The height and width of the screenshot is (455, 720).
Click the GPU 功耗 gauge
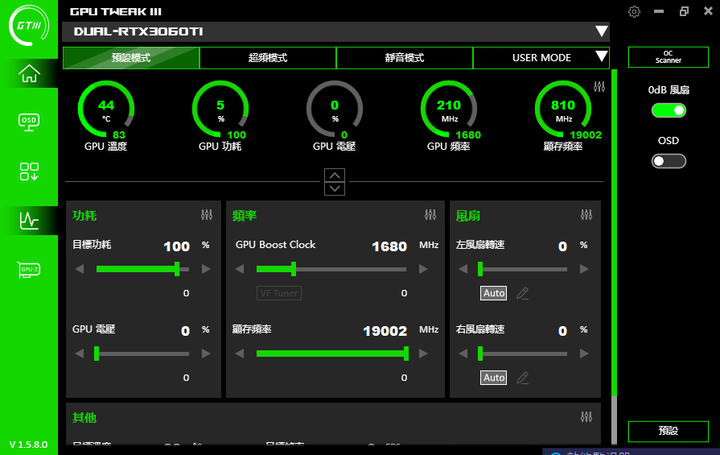pyautogui.click(x=220, y=109)
